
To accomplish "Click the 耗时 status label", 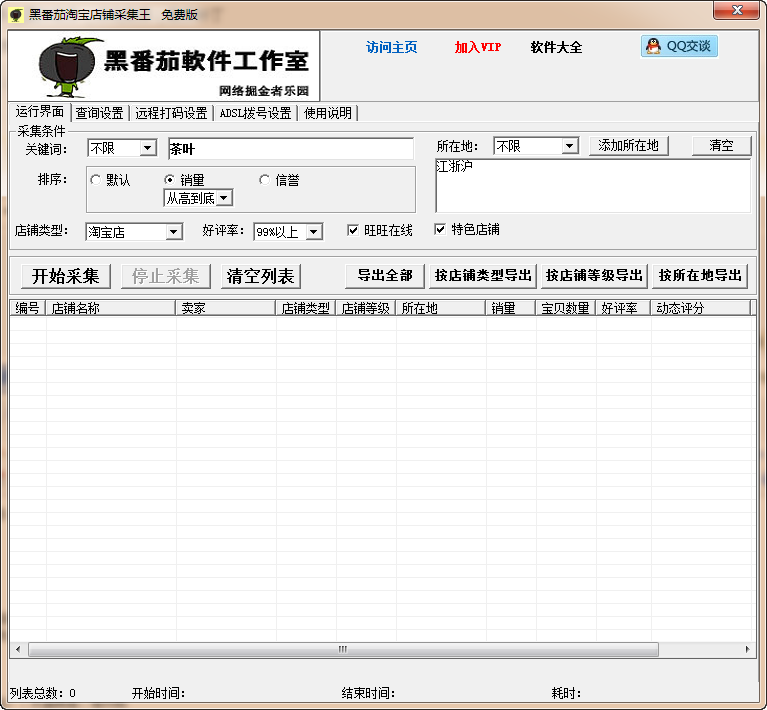I will click(x=566, y=693).
